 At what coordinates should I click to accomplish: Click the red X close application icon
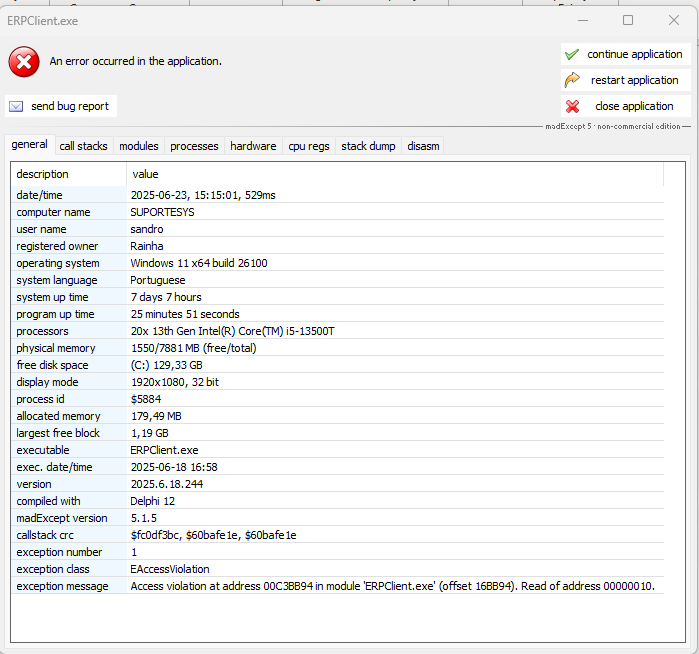point(572,106)
